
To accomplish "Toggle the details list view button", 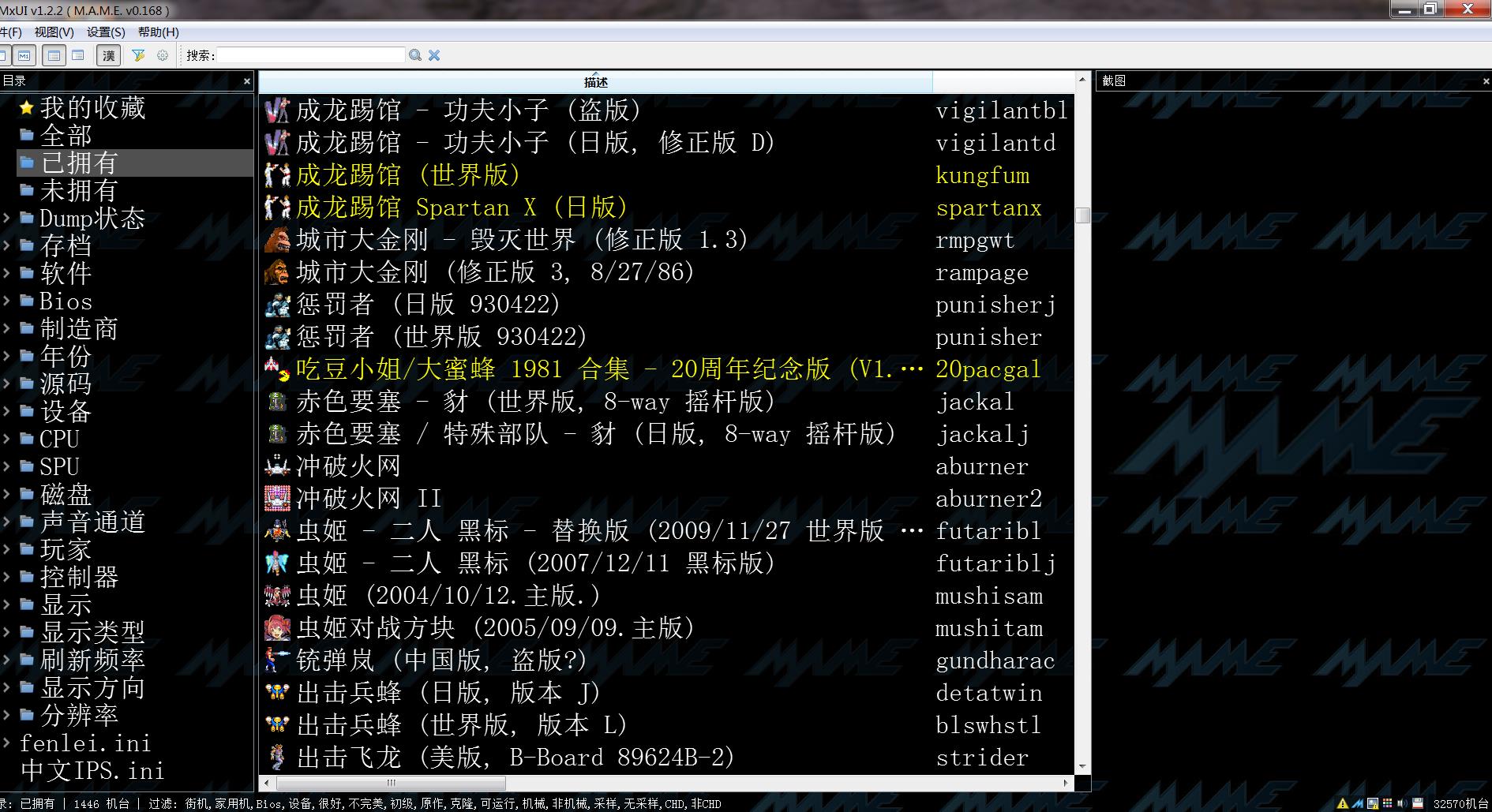I will pyautogui.click(x=54, y=55).
